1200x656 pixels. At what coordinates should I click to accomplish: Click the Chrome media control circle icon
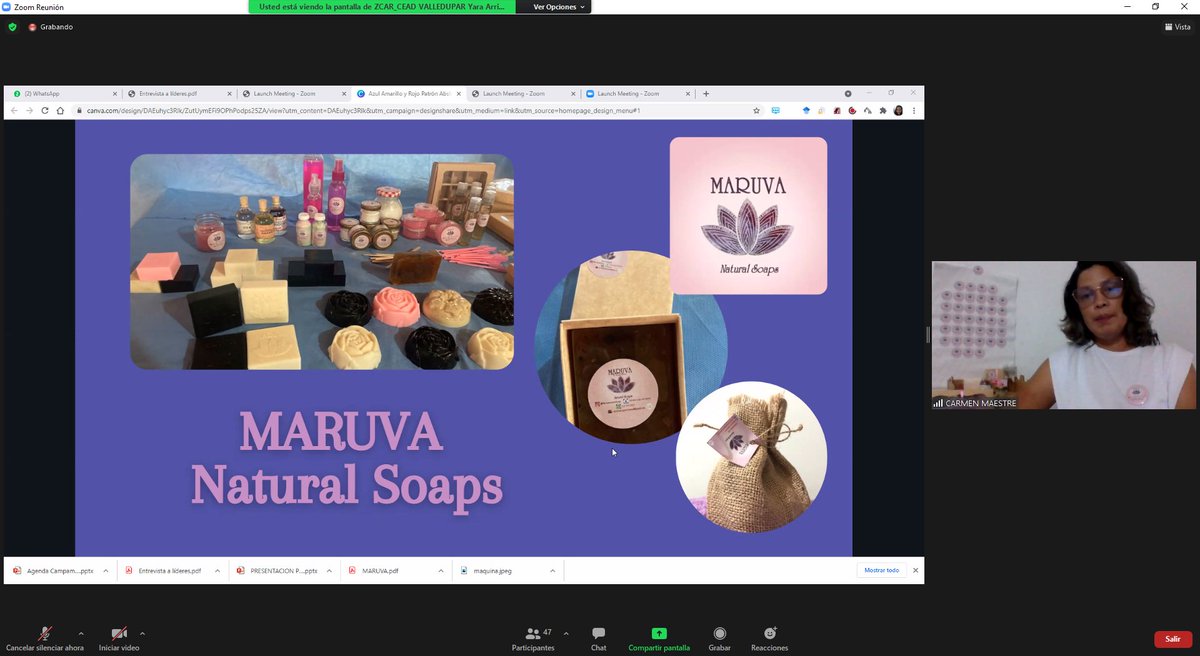pos(848,94)
